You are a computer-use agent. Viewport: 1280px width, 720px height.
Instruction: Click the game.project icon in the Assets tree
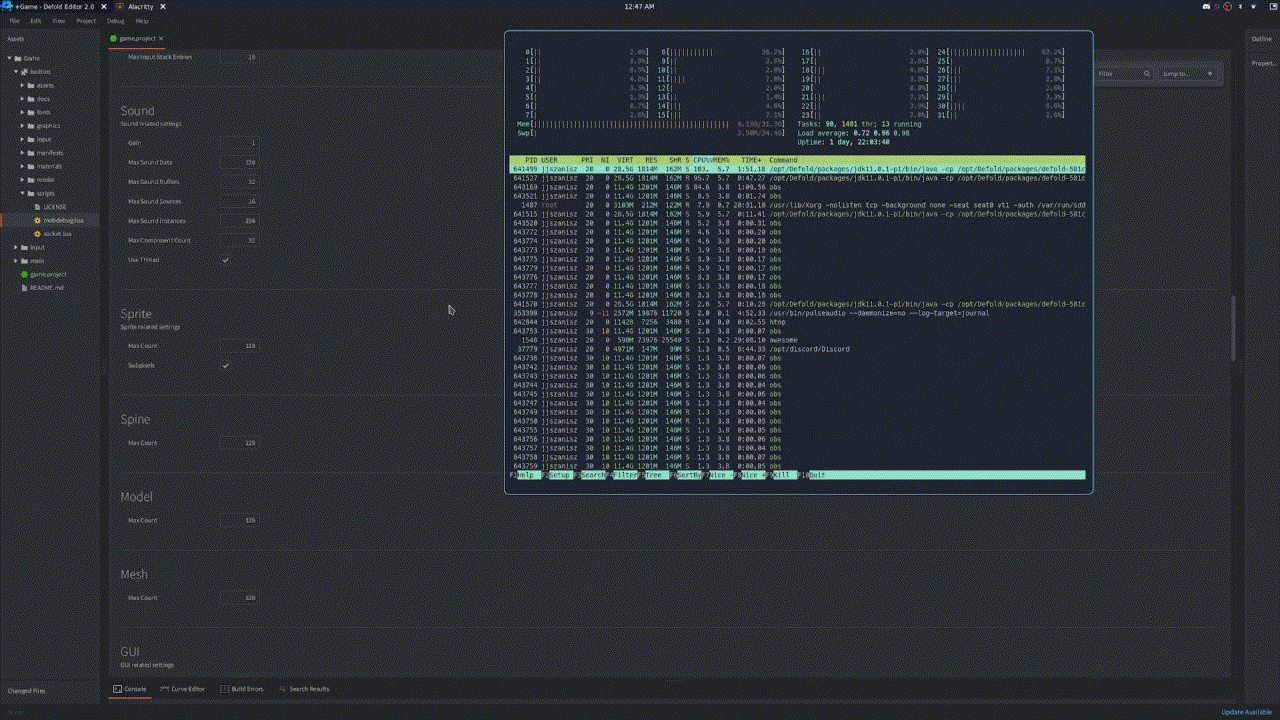pos(26,275)
